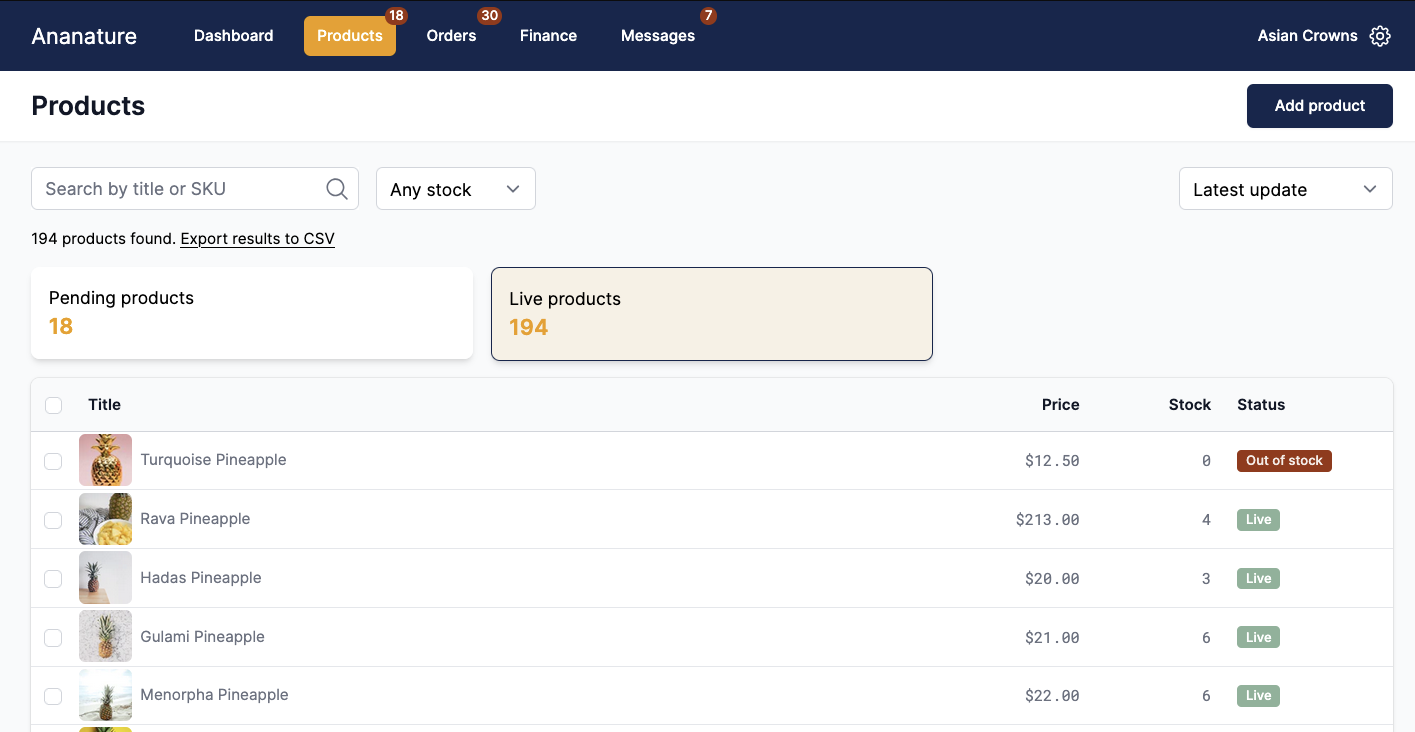Switch to the Finance tab

(x=548, y=36)
